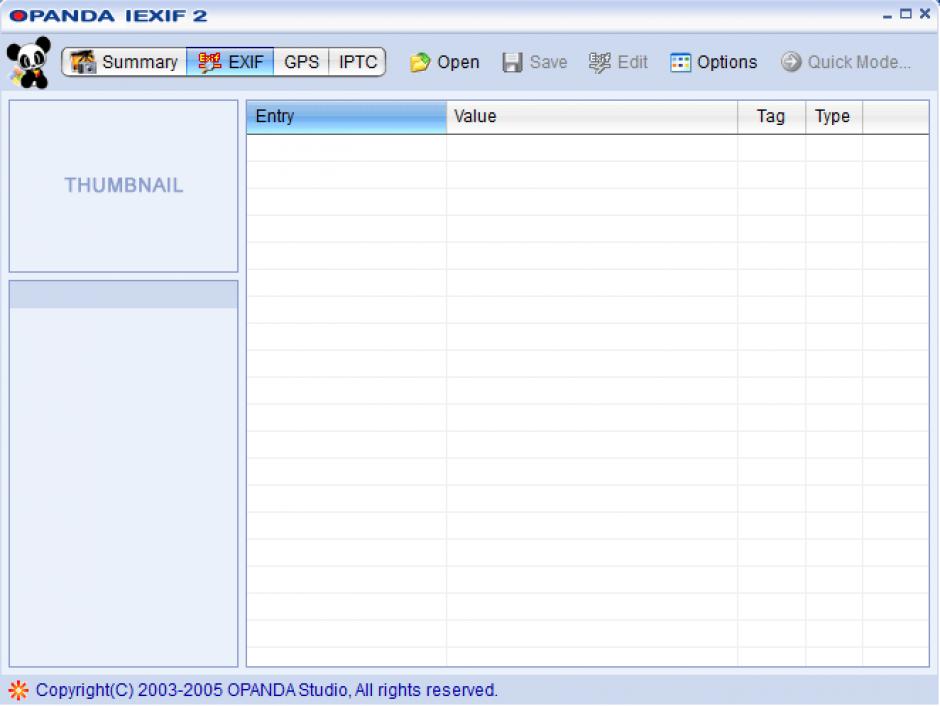Click the Open button label
This screenshot has width=940, height=706.
tap(458, 62)
